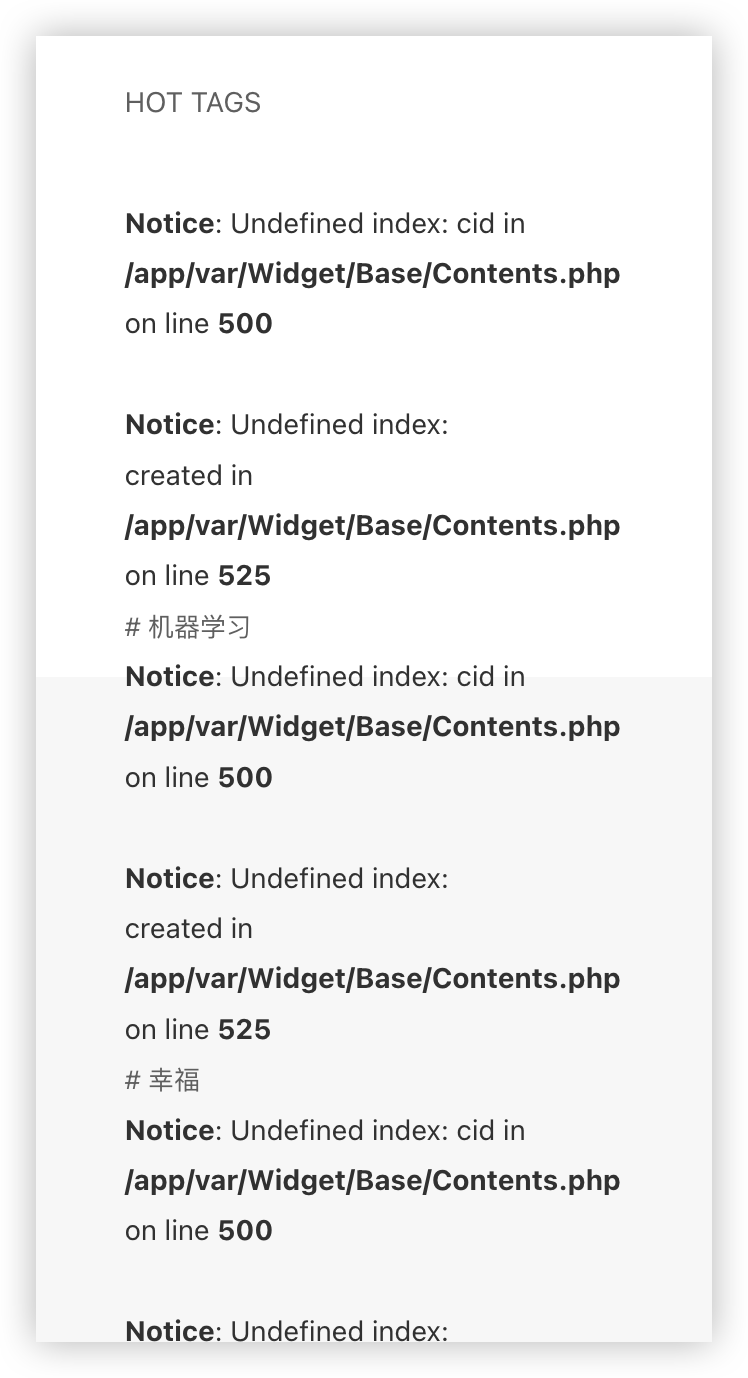Click the Contents.php path just above 'on line 525' before 机器学习
Image resolution: width=748 pixels, height=1378 pixels.
click(372, 526)
